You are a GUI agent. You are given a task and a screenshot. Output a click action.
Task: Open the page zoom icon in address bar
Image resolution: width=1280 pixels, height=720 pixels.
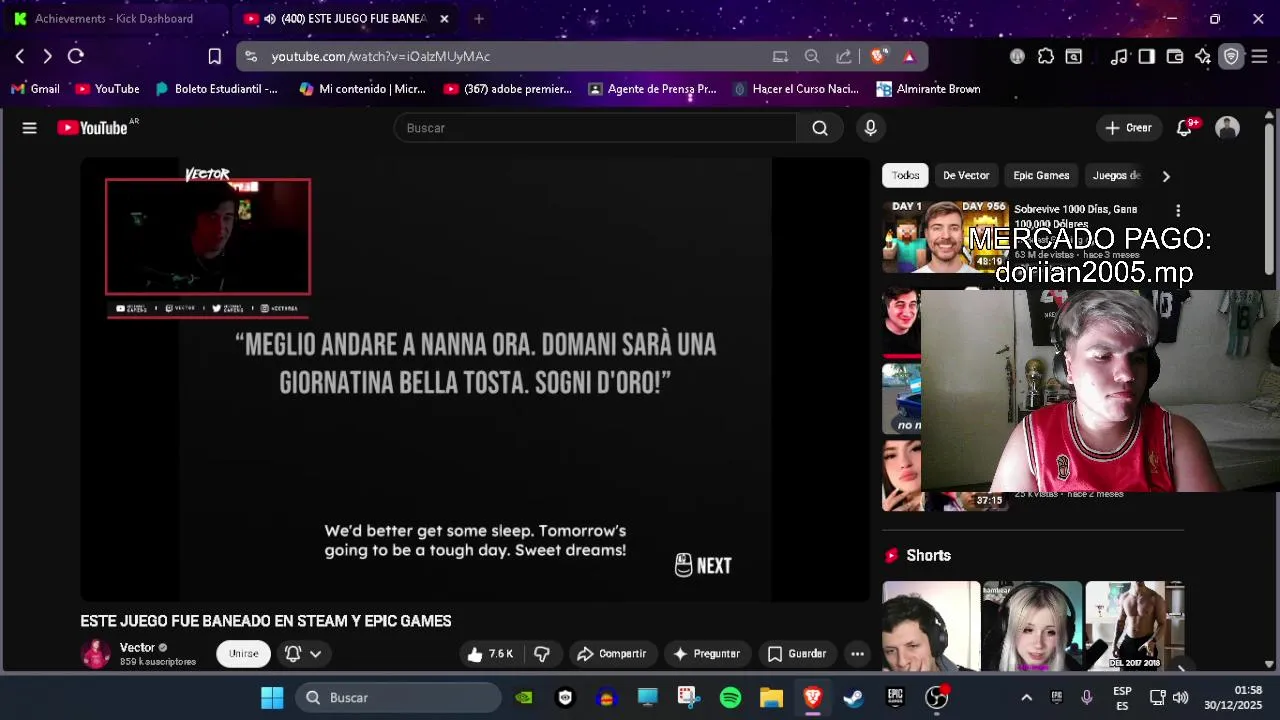tap(812, 56)
